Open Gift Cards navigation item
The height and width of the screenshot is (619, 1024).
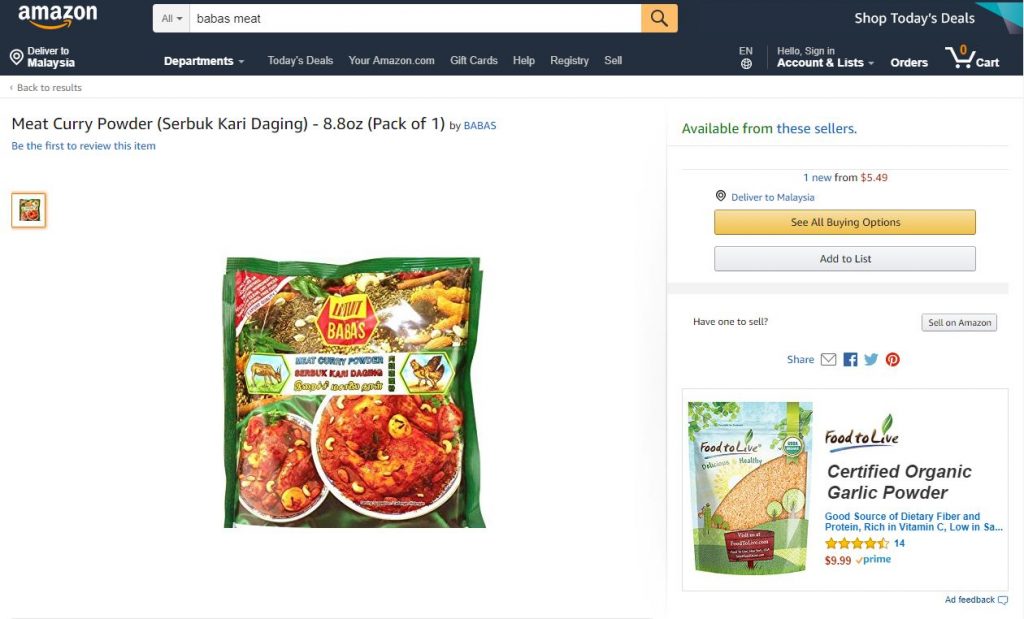click(x=473, y=61)
